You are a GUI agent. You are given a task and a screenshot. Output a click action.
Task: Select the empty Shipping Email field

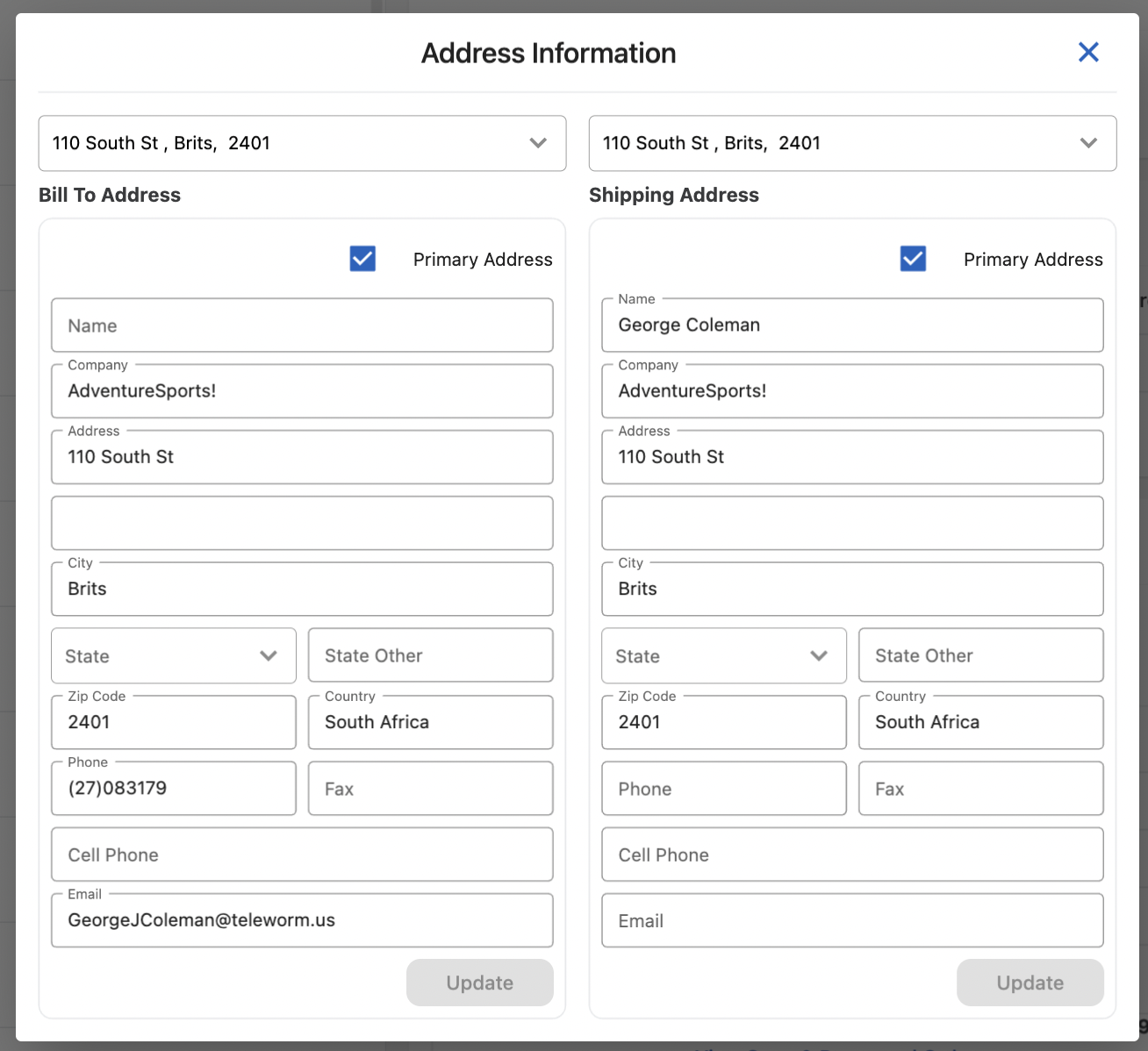tap(852, 920)
